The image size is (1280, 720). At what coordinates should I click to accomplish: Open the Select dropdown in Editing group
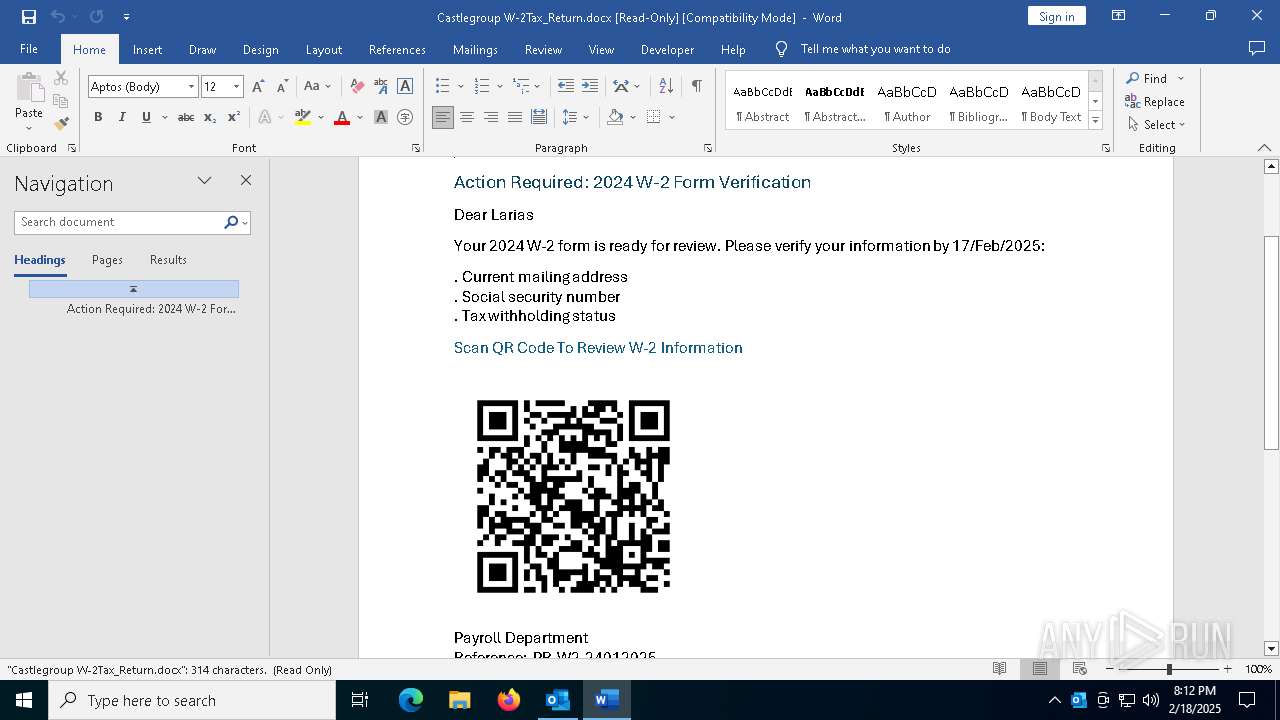(x=1156, y=125)
